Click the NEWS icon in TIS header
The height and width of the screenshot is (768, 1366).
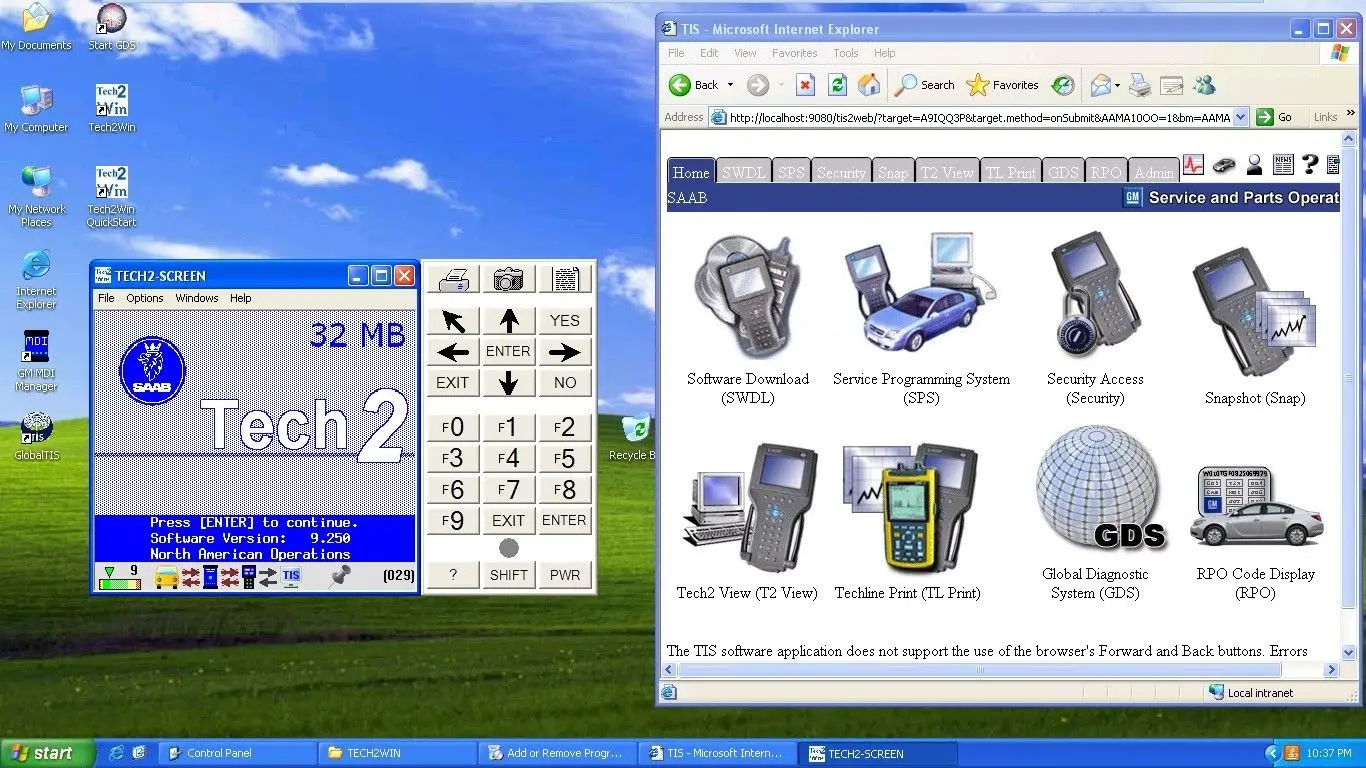pos(1283,165)
